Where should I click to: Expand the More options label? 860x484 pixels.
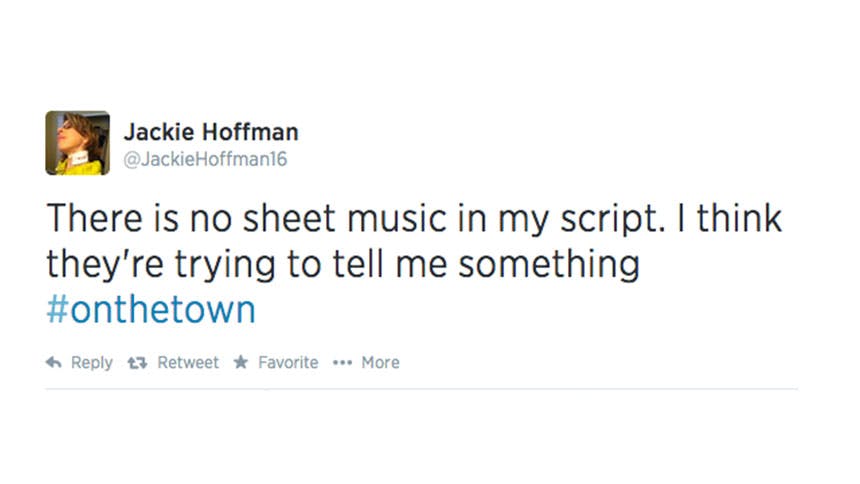(380, 363)
